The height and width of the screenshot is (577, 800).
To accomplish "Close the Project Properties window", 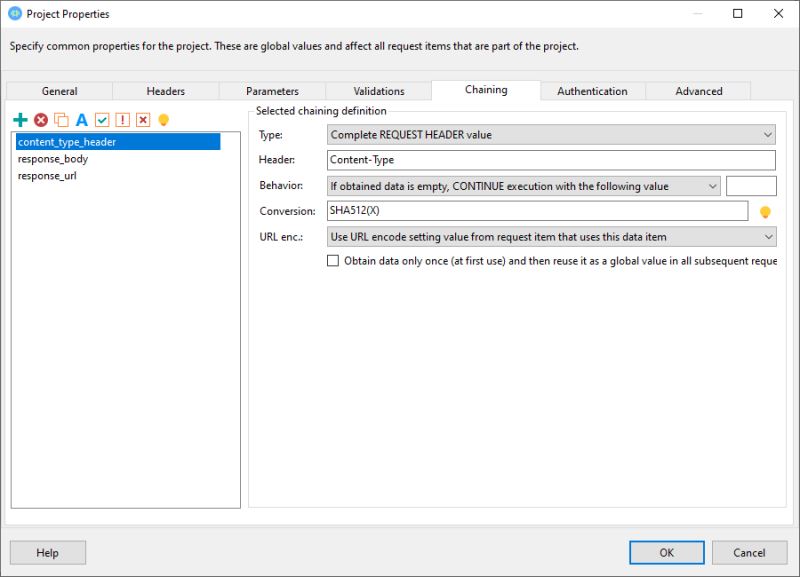I will 779,14.
